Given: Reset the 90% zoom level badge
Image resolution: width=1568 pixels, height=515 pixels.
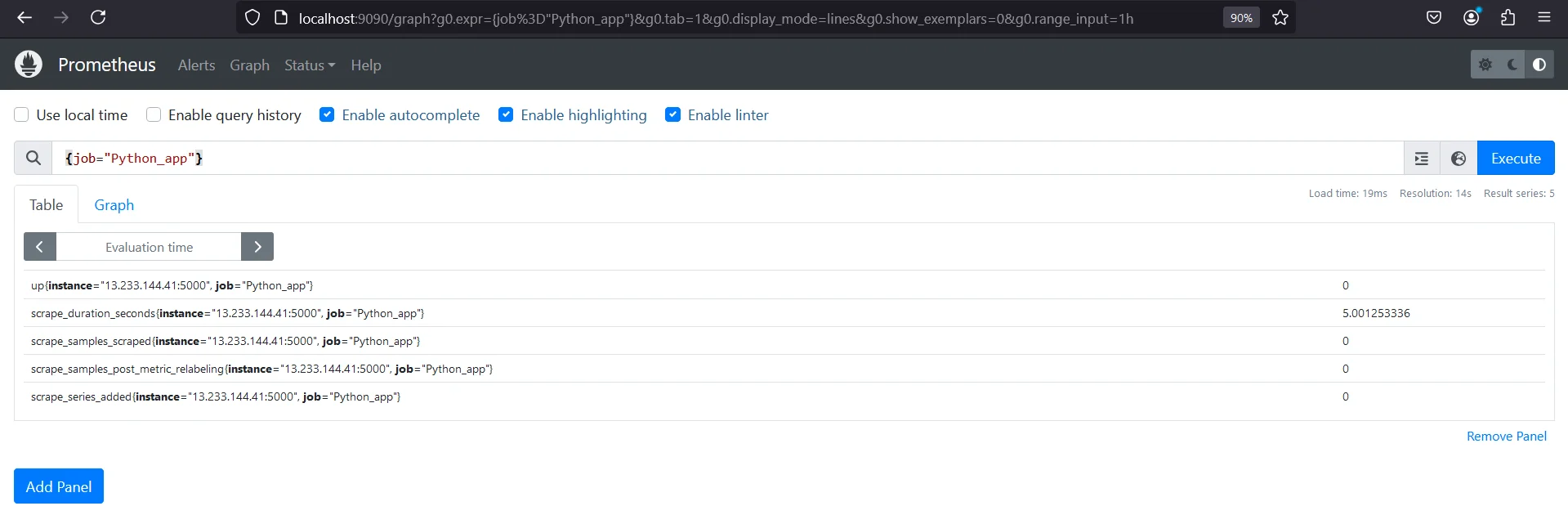Looking at the screenshot, I should (1241, 18).
